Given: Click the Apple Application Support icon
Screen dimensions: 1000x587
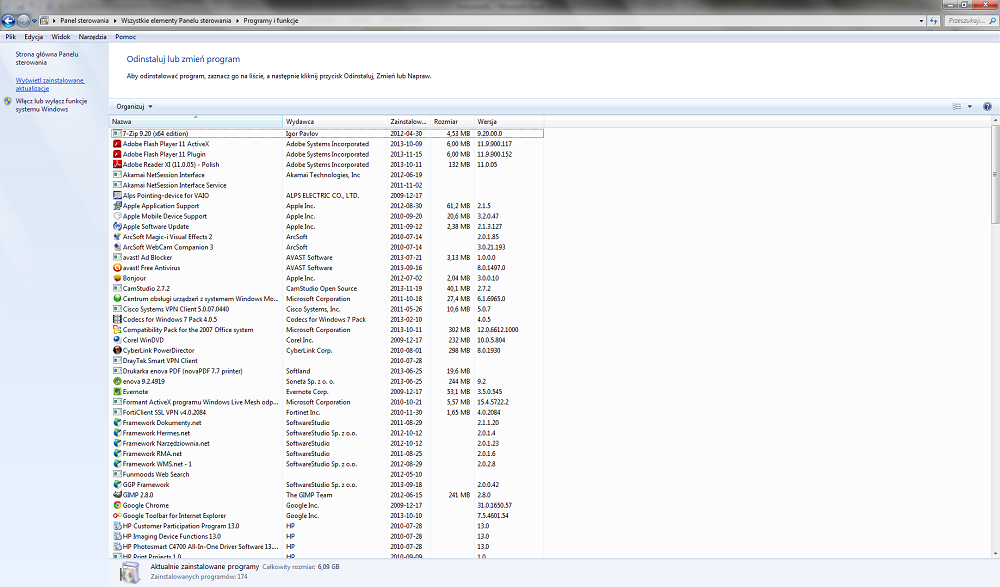Looking at the screenshot, I should coord(117,206).
